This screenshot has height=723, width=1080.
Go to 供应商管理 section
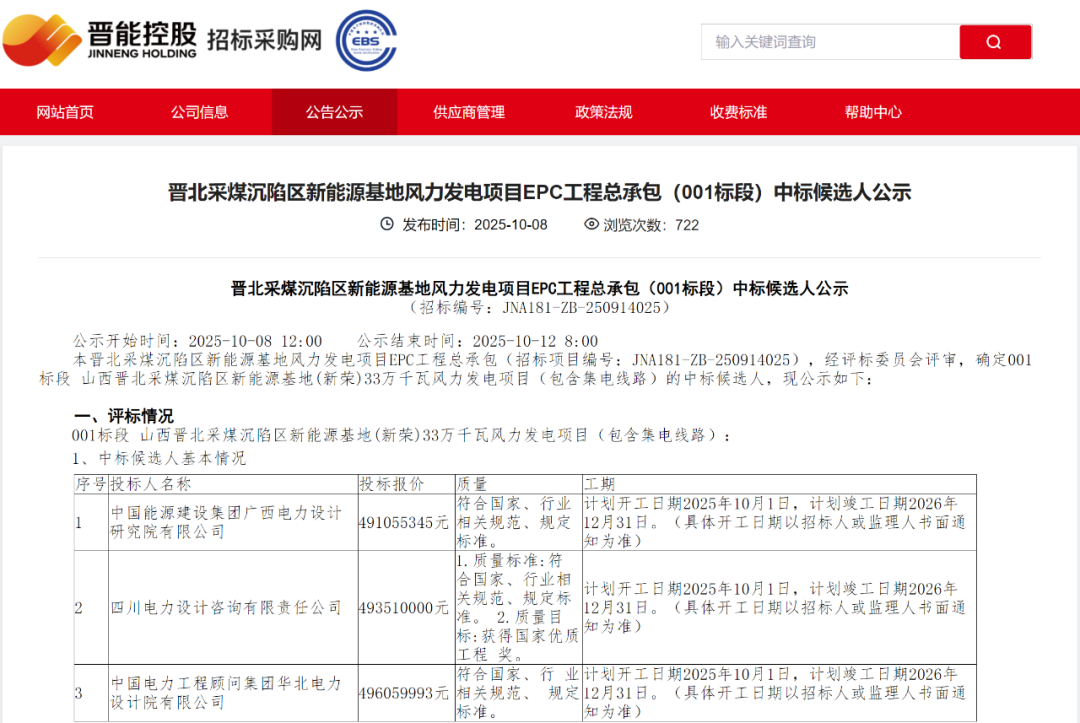(x=469, y=112)
